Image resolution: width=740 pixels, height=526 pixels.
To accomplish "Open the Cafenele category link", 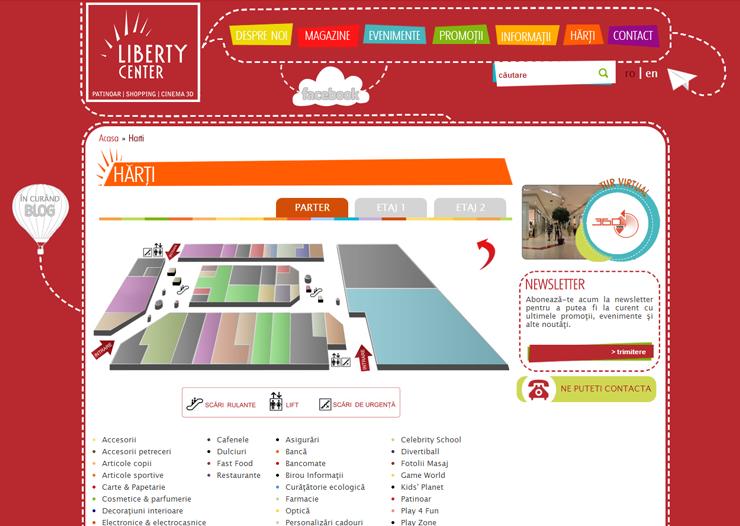I will pyautogui.click(x=232, y=440).
